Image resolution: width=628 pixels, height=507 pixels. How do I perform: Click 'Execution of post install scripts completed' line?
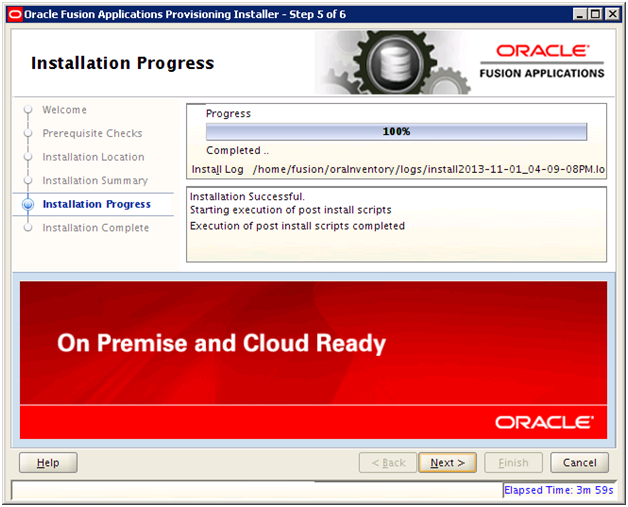(x=297, y=226)
